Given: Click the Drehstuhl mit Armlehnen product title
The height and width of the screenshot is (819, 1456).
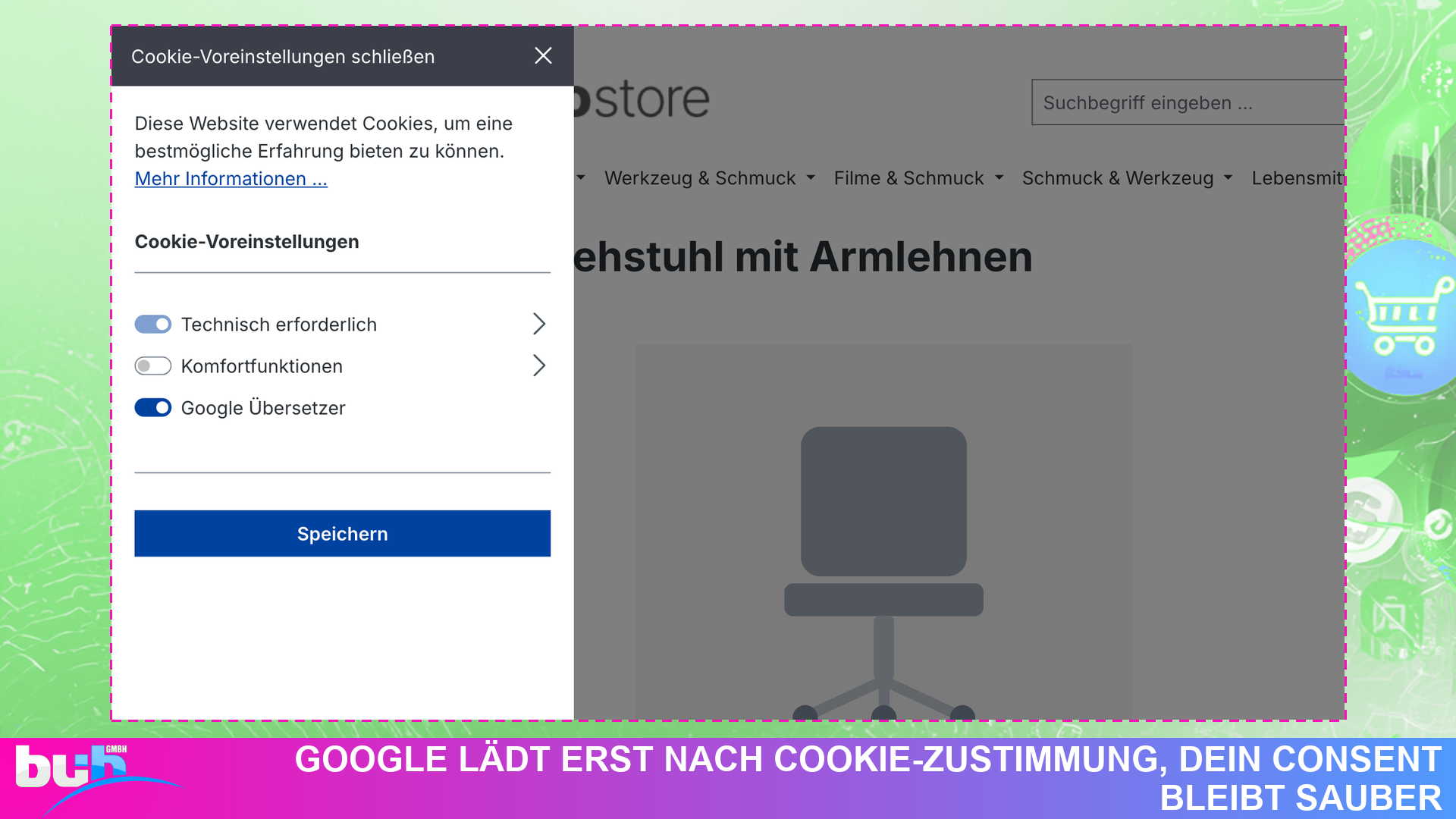Looking at the screenshot, I should (803, 256).
